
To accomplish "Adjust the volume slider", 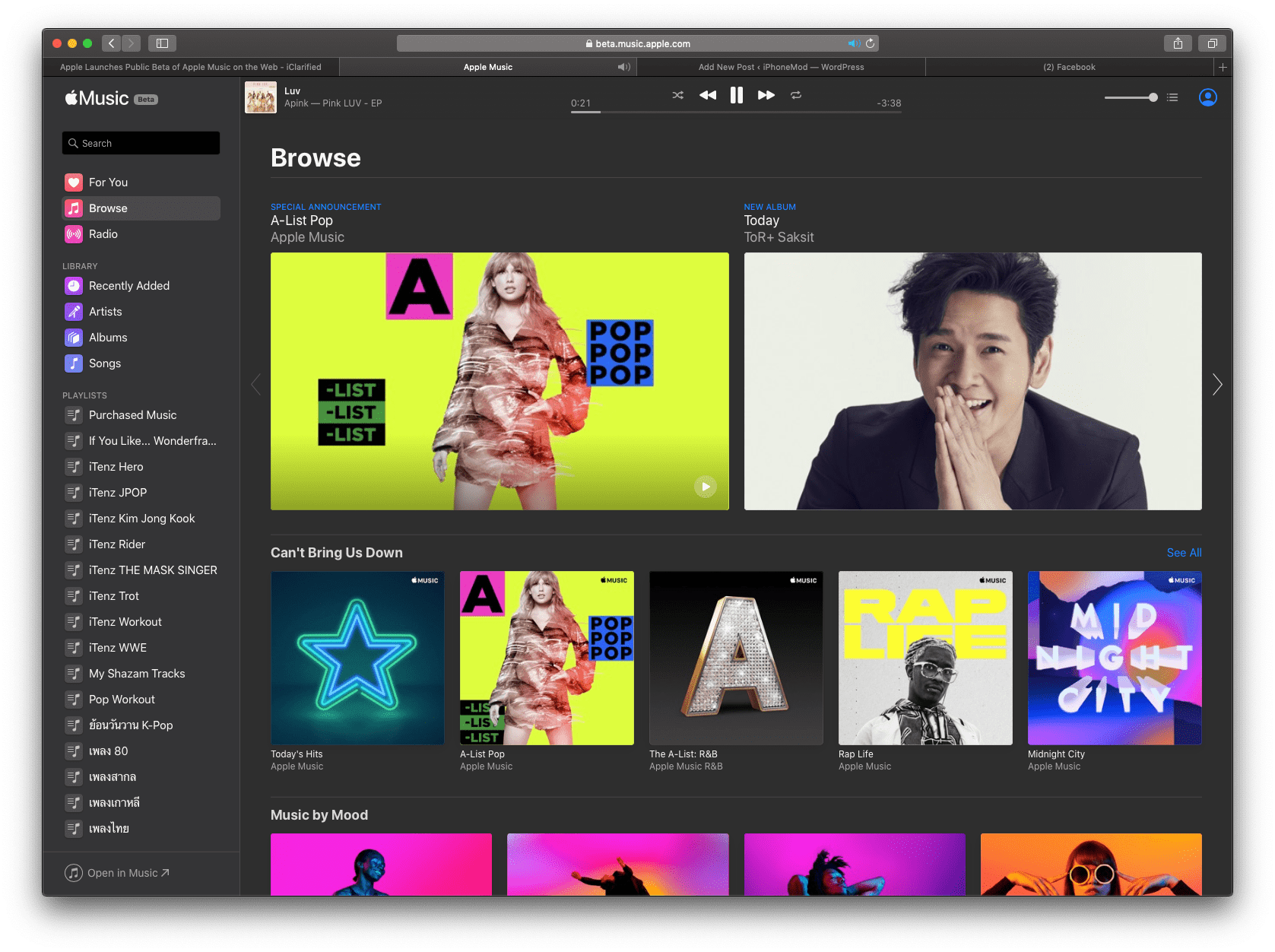I will point(1131,97).
